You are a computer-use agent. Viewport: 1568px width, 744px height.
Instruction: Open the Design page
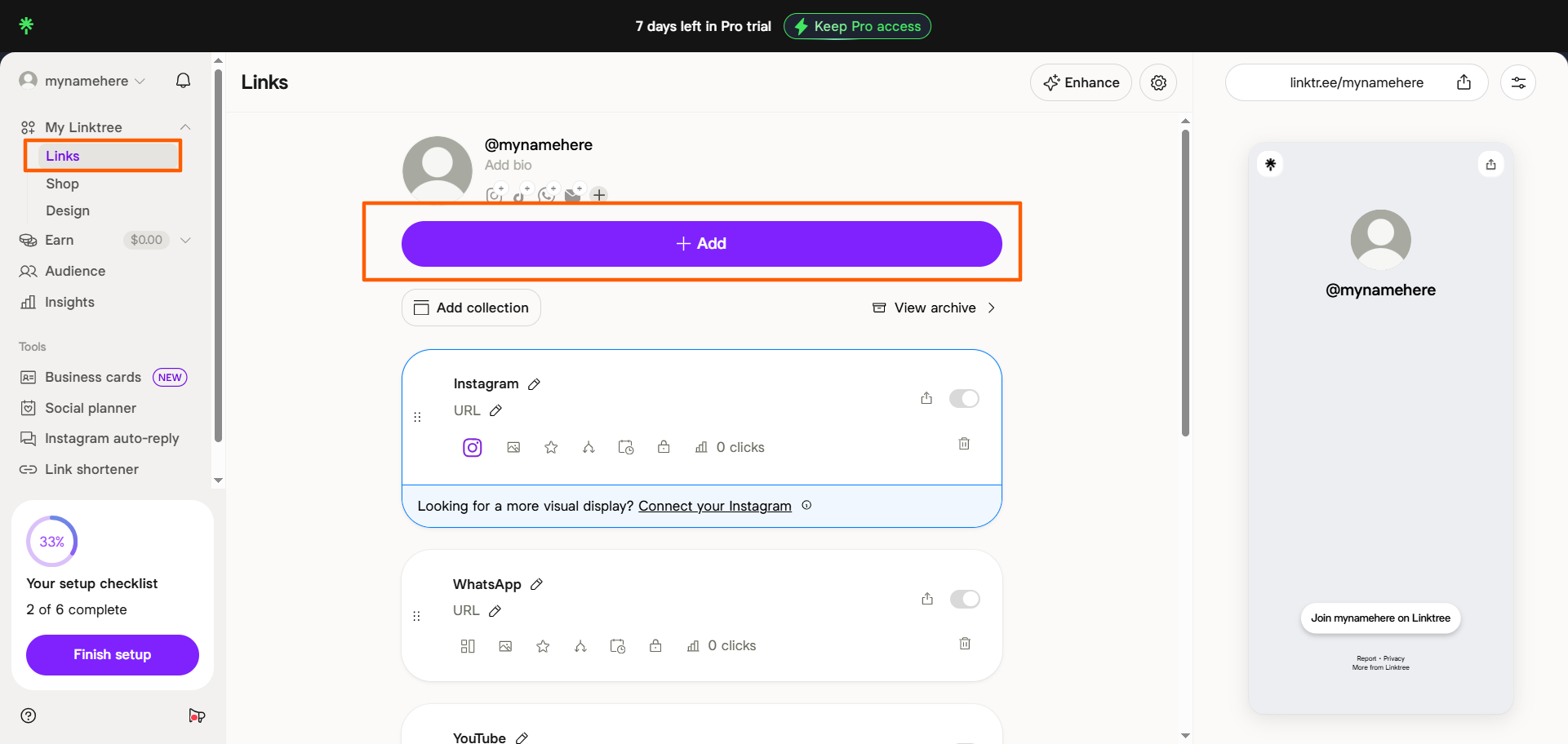click(68, 210)
